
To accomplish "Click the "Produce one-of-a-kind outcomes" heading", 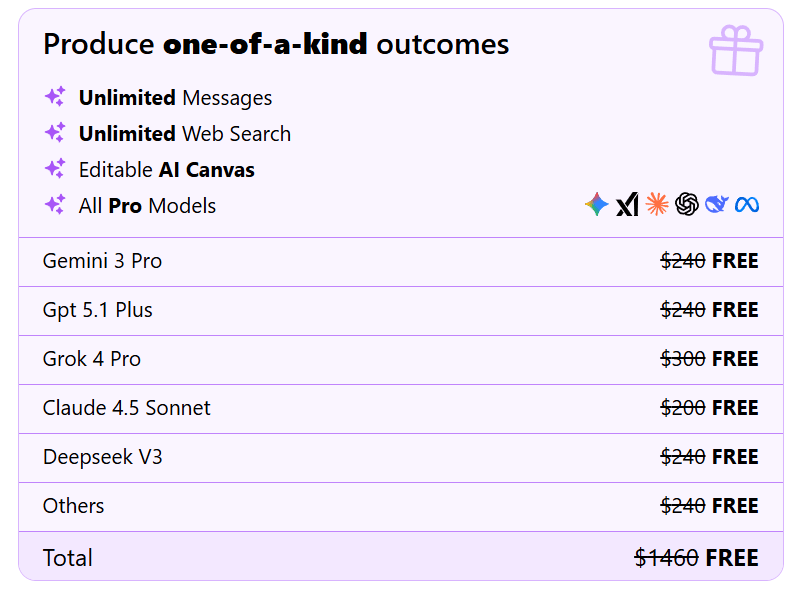I will point(276,44).
